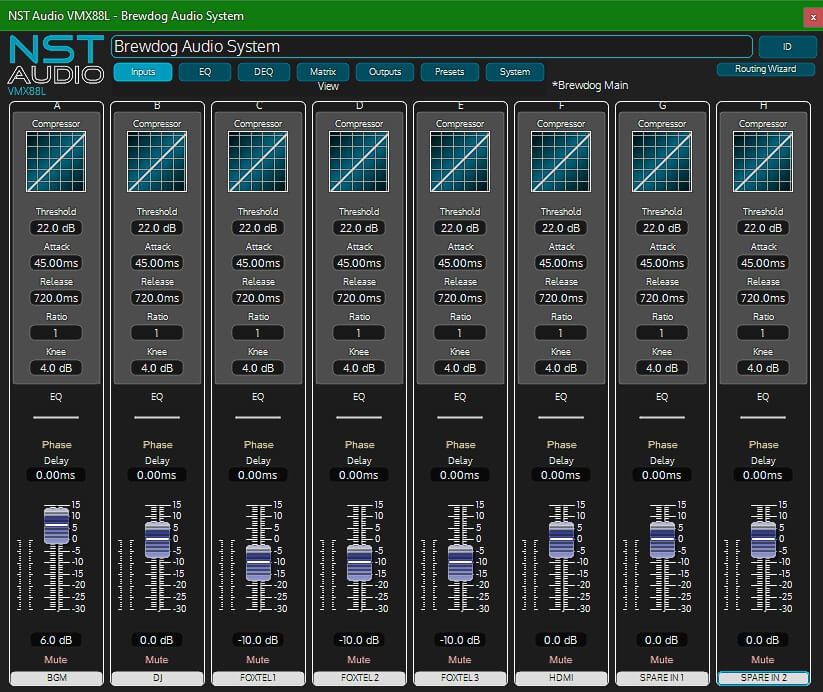This screenshot has height=692, width=823.
Task: Select the highlighted SPARE IN 2 label
Action: coord(763,678)
